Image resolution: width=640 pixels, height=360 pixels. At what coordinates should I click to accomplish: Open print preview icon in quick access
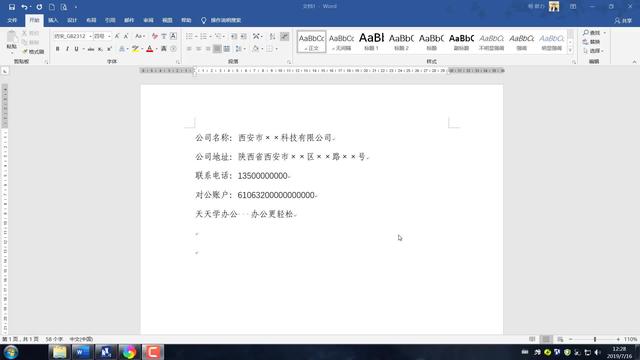point(64,7)
